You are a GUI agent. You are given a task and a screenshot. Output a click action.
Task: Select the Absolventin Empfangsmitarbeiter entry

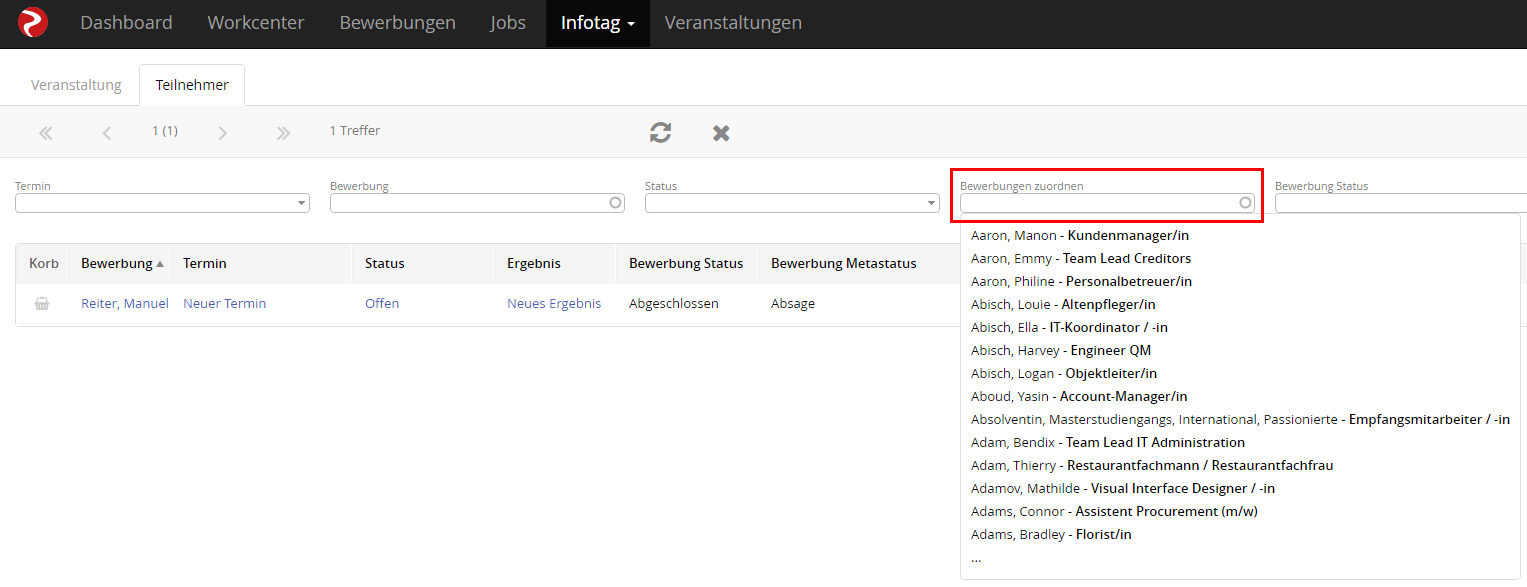click(x=1240, y=420)
